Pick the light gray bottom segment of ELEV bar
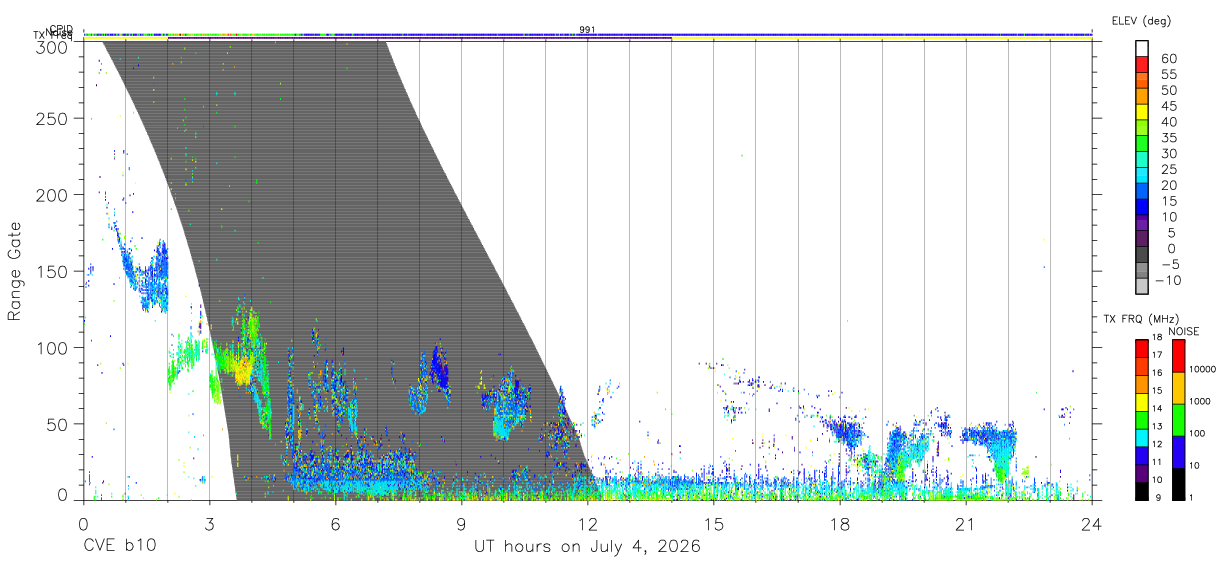The width and height of the screenshot is (1228, 567). pyautogui.click(x=1142, y=285)
